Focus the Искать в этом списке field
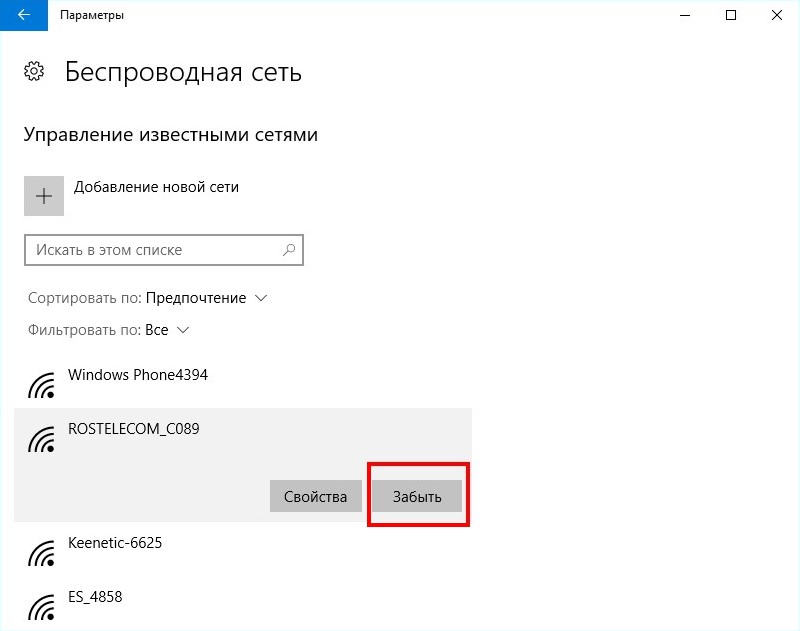 pos(164,250)
